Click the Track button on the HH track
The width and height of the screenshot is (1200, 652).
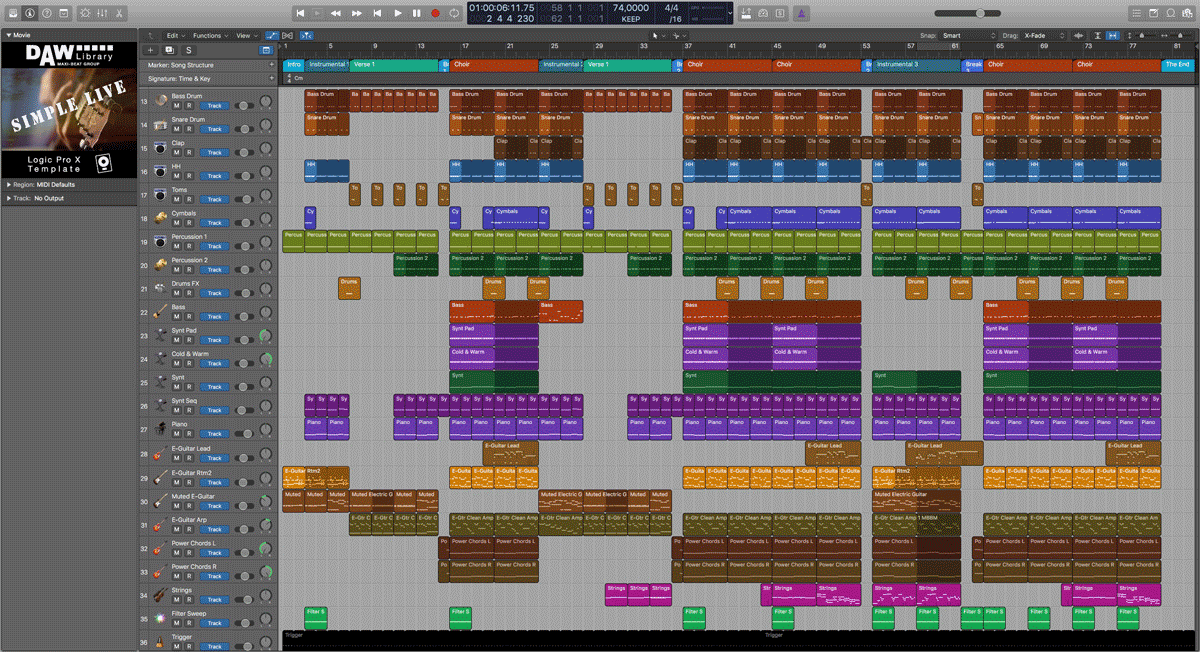click(216, 177)
